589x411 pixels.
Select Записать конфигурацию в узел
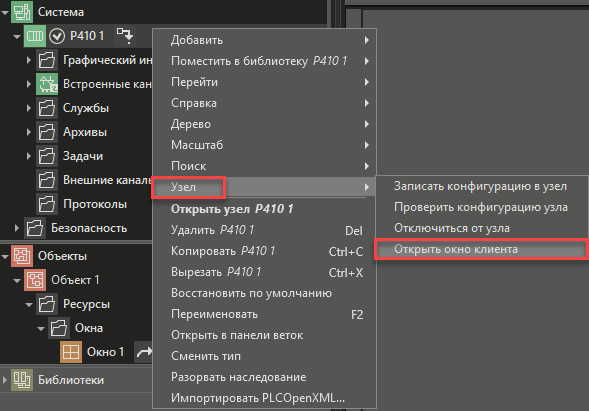(482, 186)
